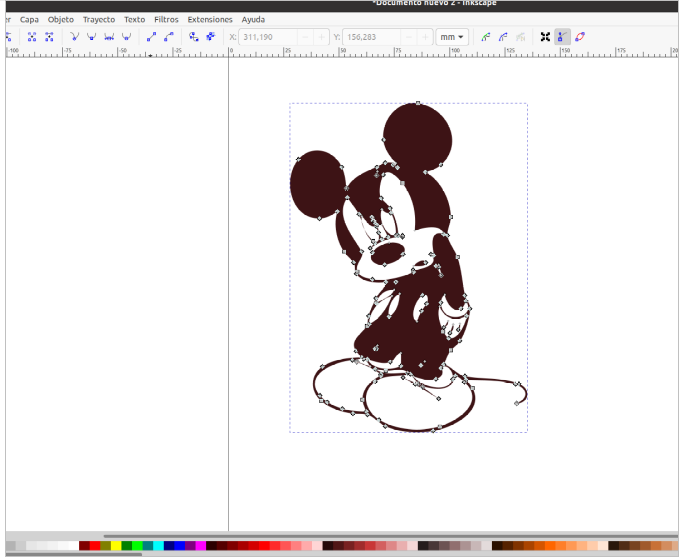This screenshot has height=560, width=686.
Task: Open the Ayuda menu
Action: pos(253,19)
